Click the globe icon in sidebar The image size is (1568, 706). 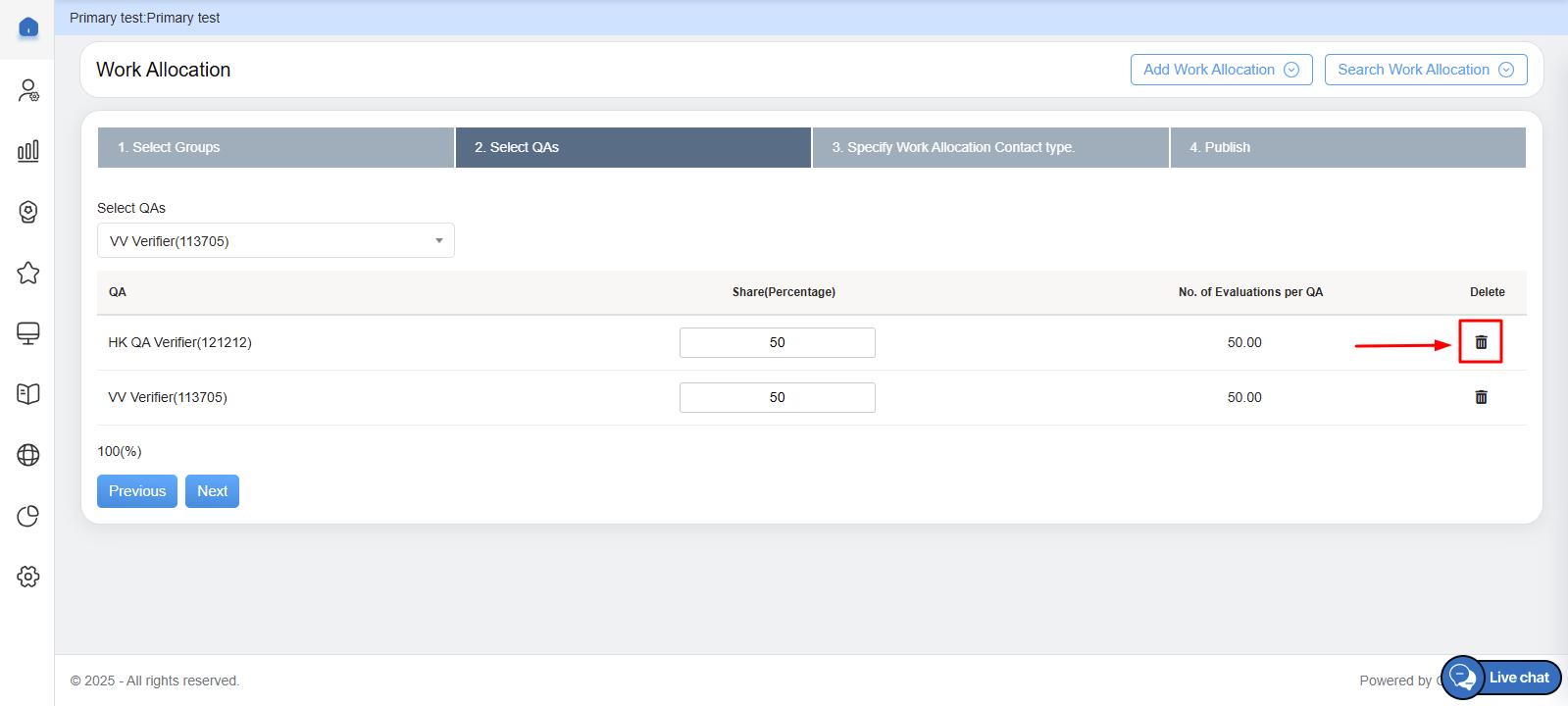[28, 455]
